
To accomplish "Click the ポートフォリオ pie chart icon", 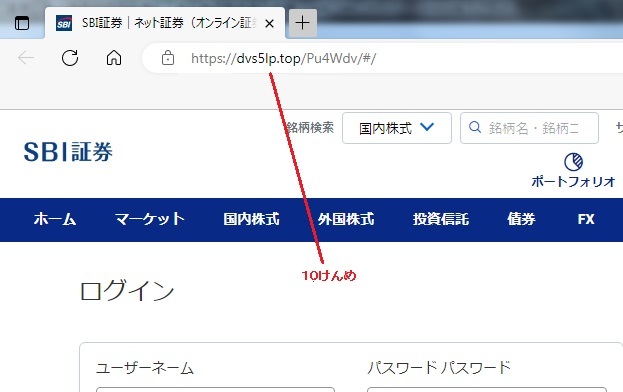I will [x=573, y=162].
